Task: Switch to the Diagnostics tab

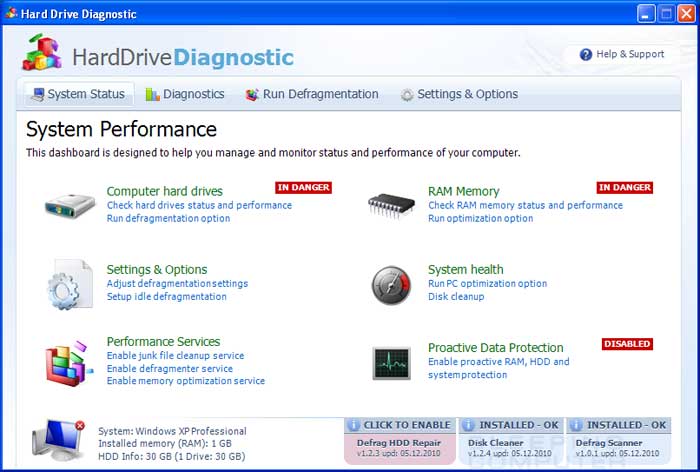Action: (185, 94)
